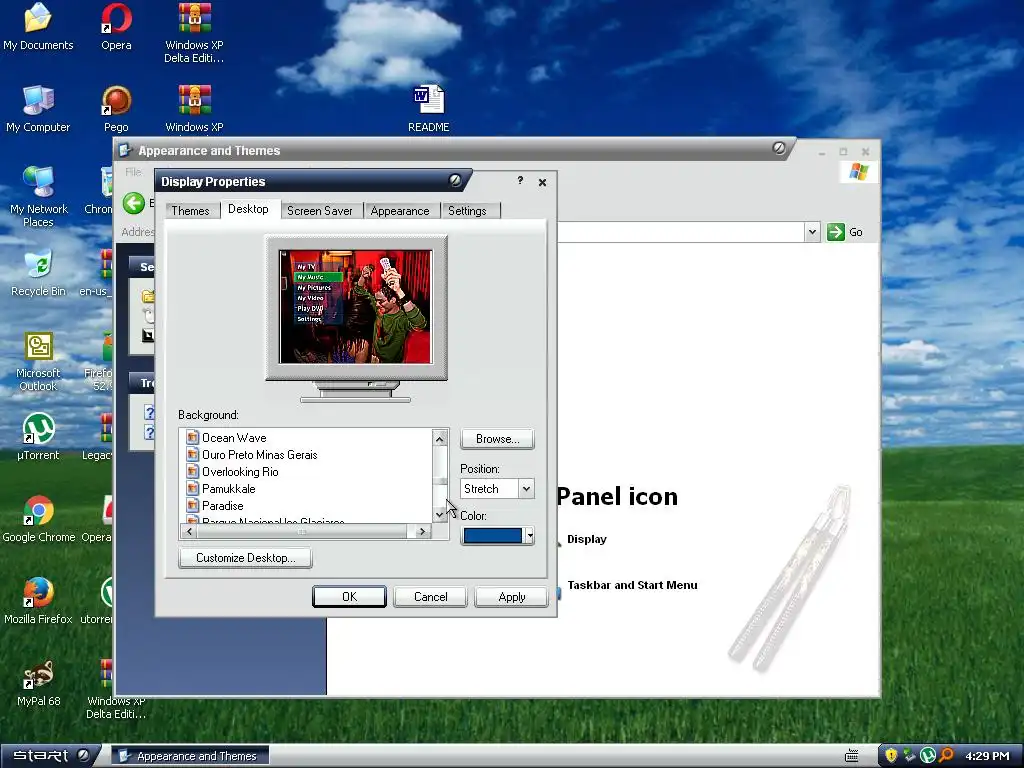Click the orange magnifier tray icon
The height and width of the screenshot is (768, 1024).
[946, 756]
